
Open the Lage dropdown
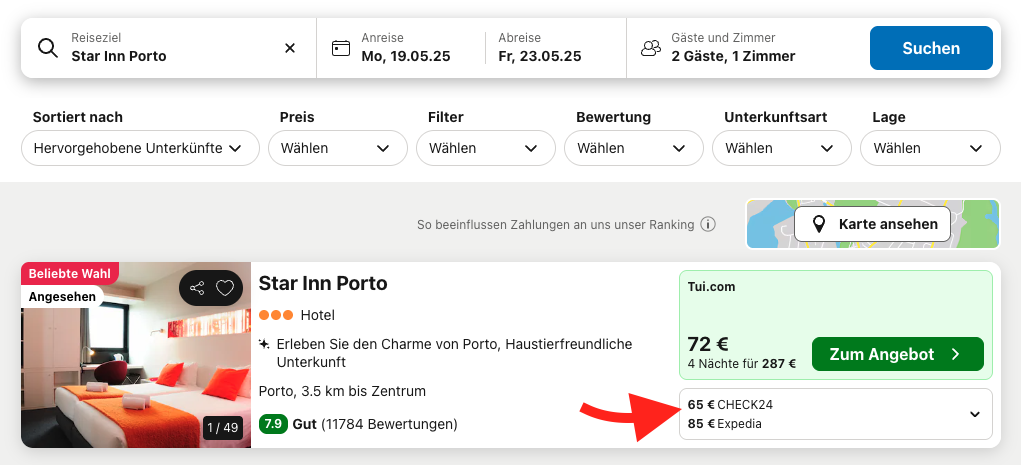coord(930,148)
